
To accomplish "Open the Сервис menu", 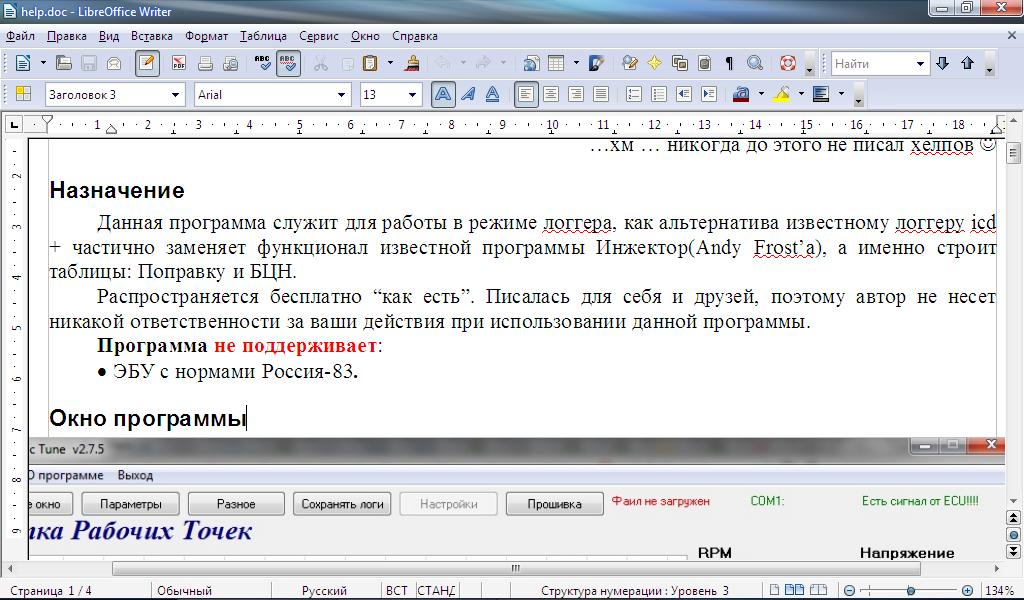I will point(319,36).
